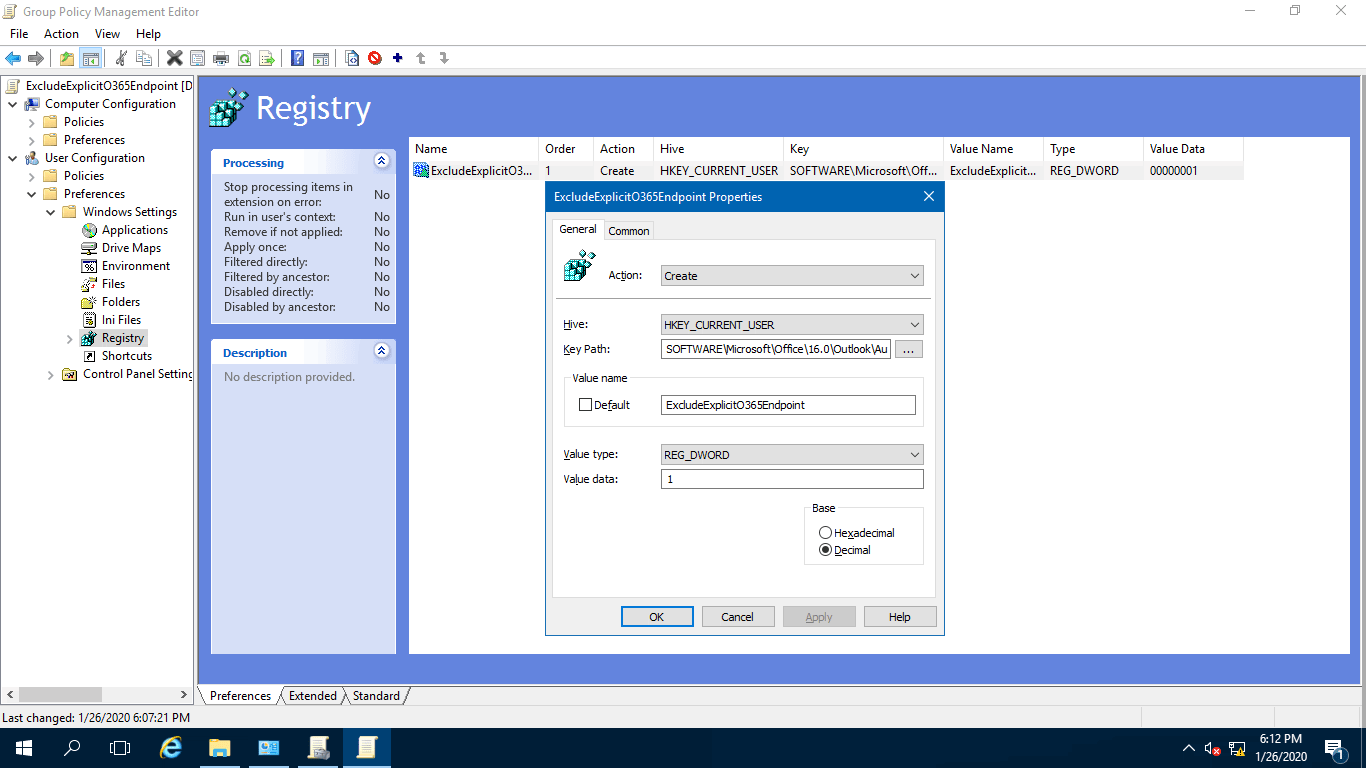
Task: Switch to the Standard bottom tab
Action: (376, 696)
